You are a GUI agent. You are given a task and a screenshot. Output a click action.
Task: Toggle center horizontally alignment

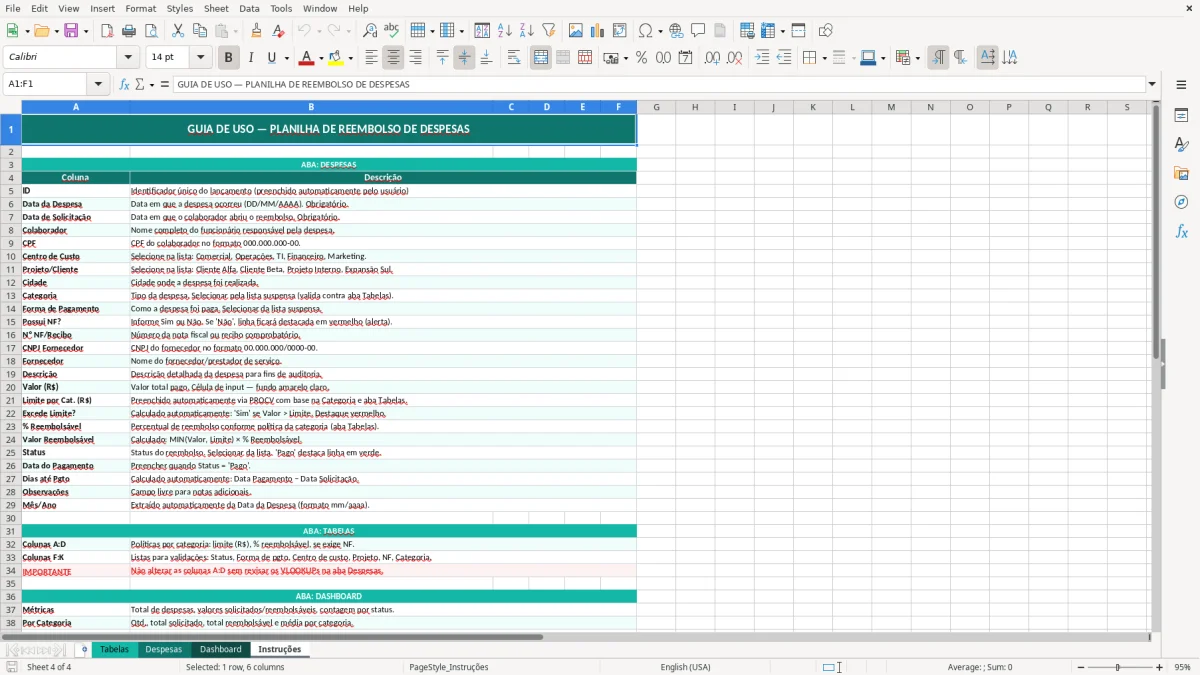pos(393,58)
